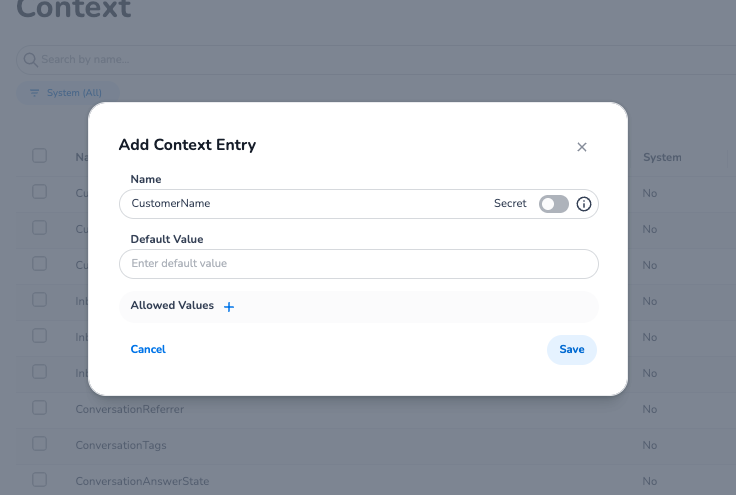Click the Allowed Values section label
Screen dimensions: 736x495
click(172, 306)
